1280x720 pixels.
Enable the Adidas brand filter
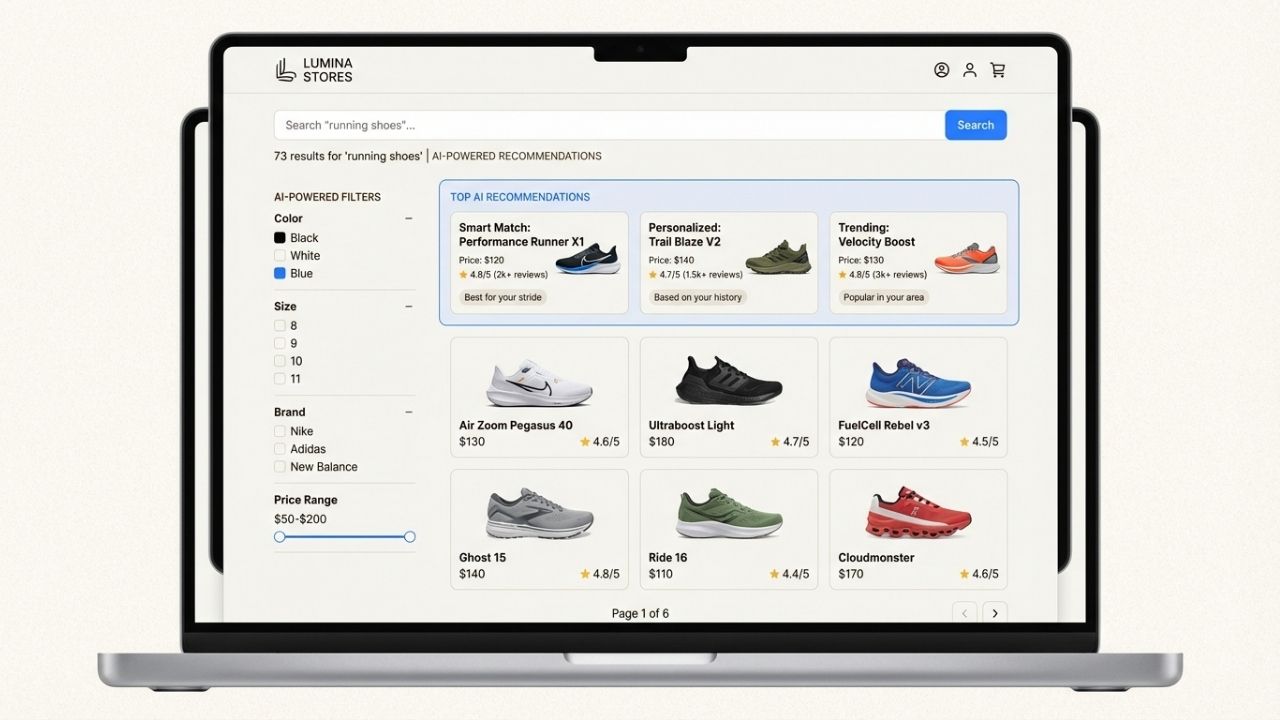(280, 450)
